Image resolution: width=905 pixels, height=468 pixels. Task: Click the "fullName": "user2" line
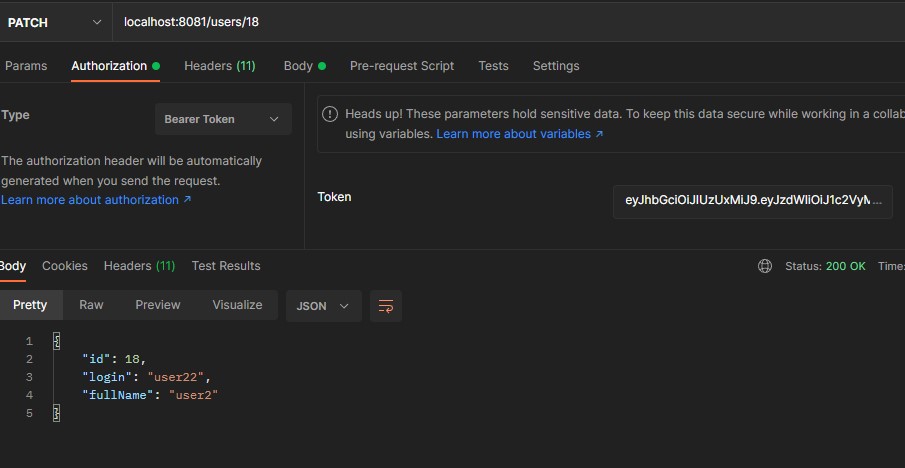(150, 395)
